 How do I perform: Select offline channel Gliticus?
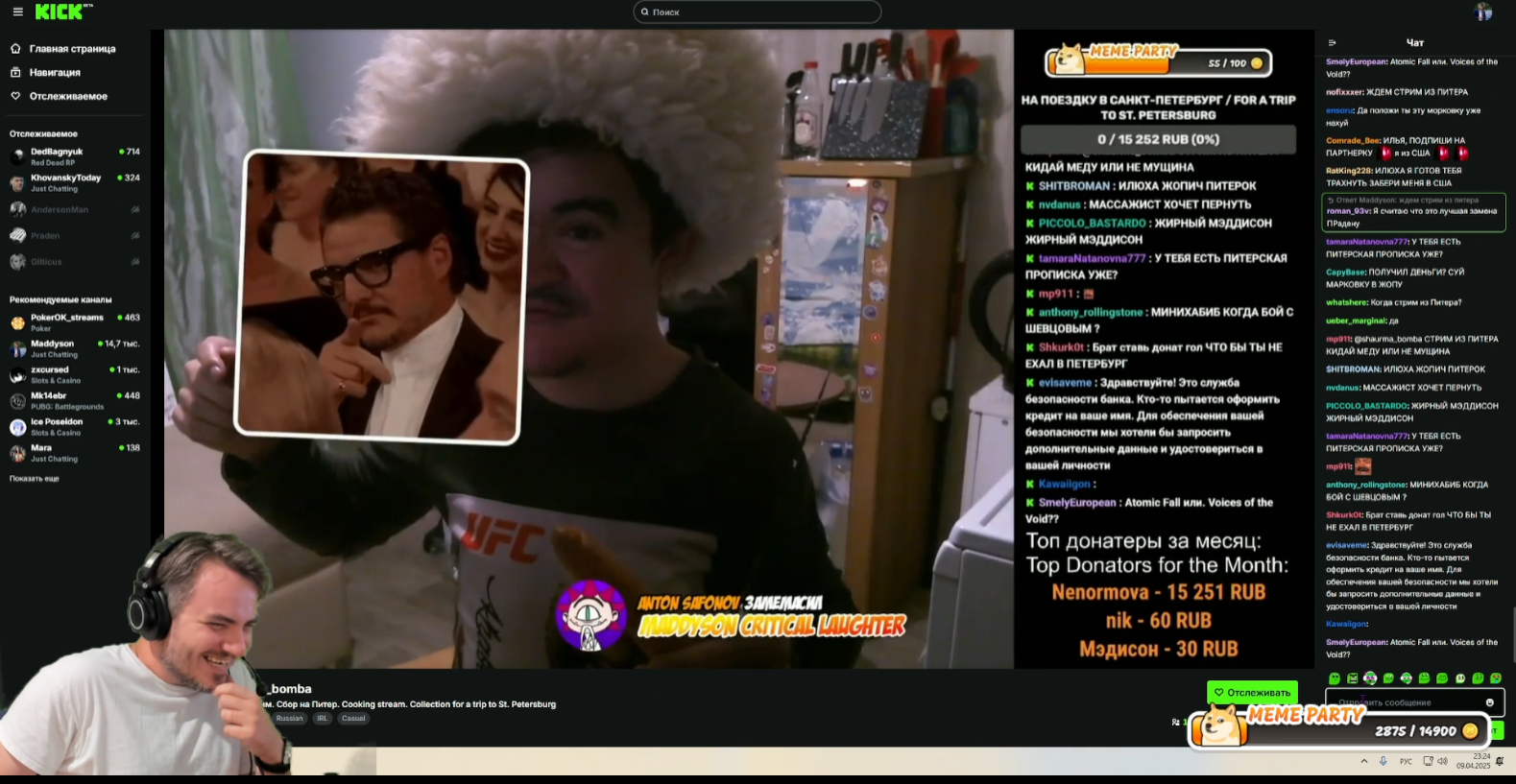(75, 261)
